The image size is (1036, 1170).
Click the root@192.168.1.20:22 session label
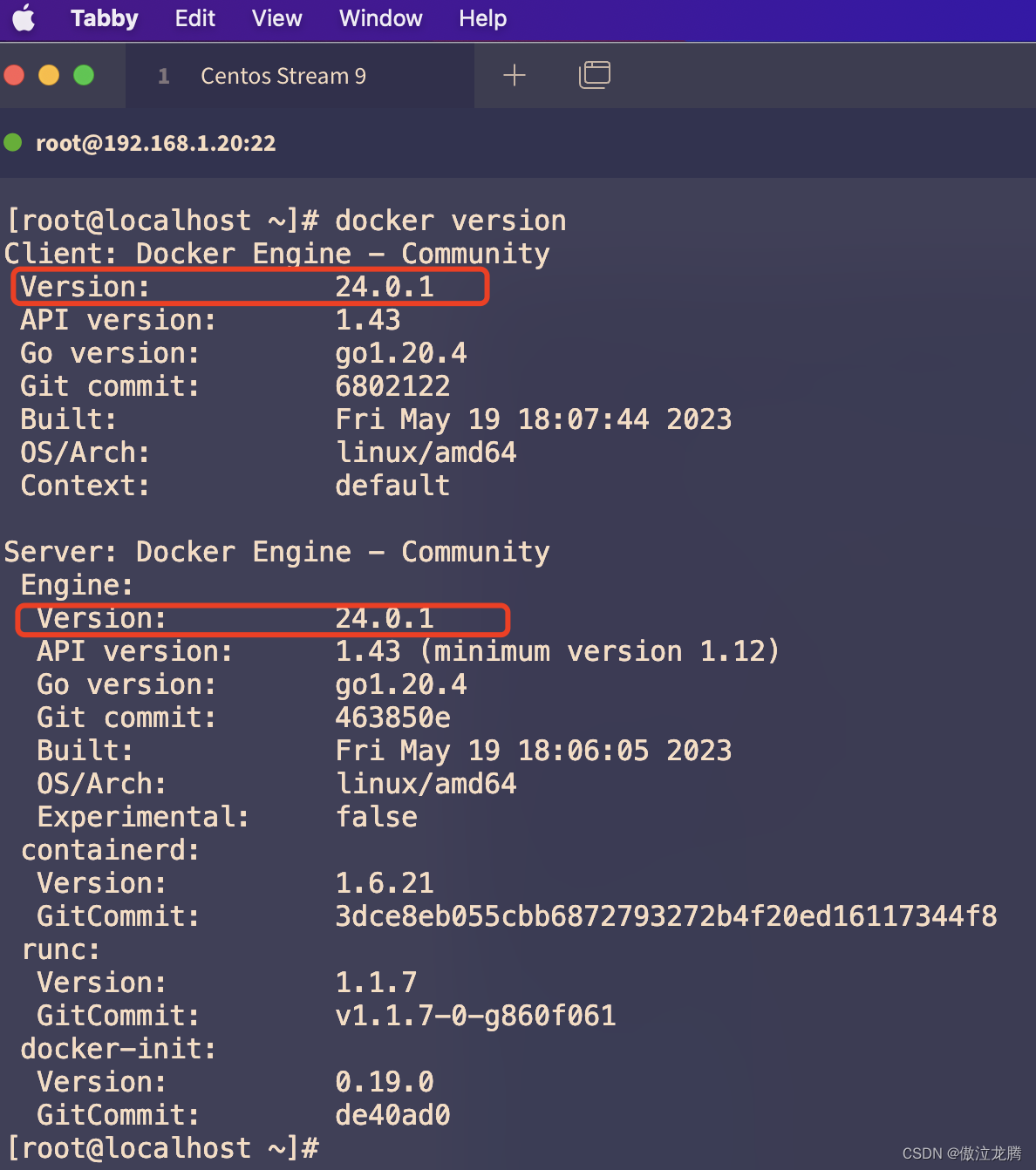(155, 143)
